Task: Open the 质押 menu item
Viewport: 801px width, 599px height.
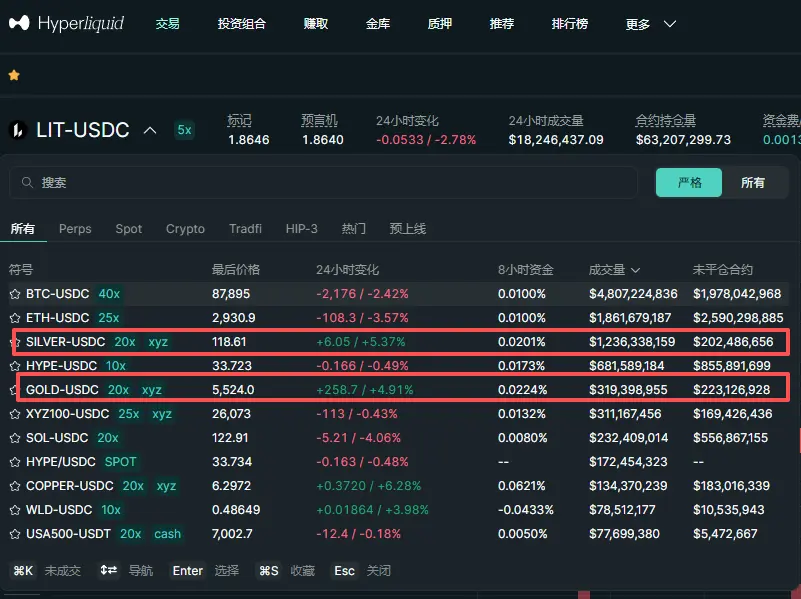Action: tap(440, 23)
